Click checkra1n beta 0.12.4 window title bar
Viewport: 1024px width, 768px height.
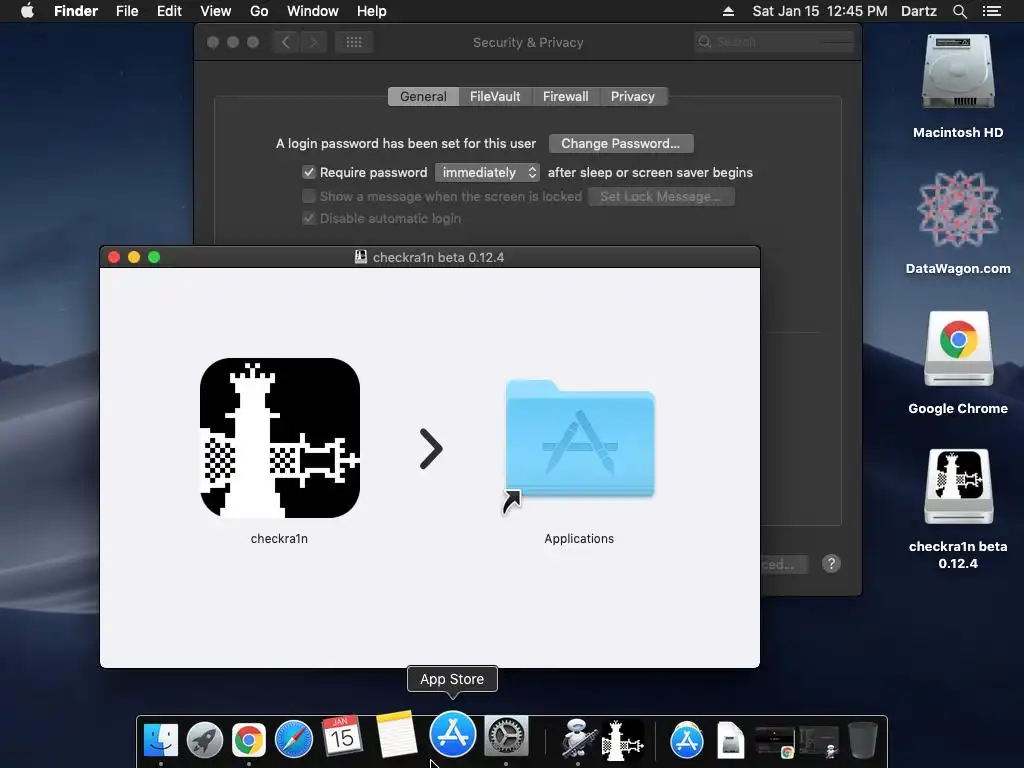point(430,257)
